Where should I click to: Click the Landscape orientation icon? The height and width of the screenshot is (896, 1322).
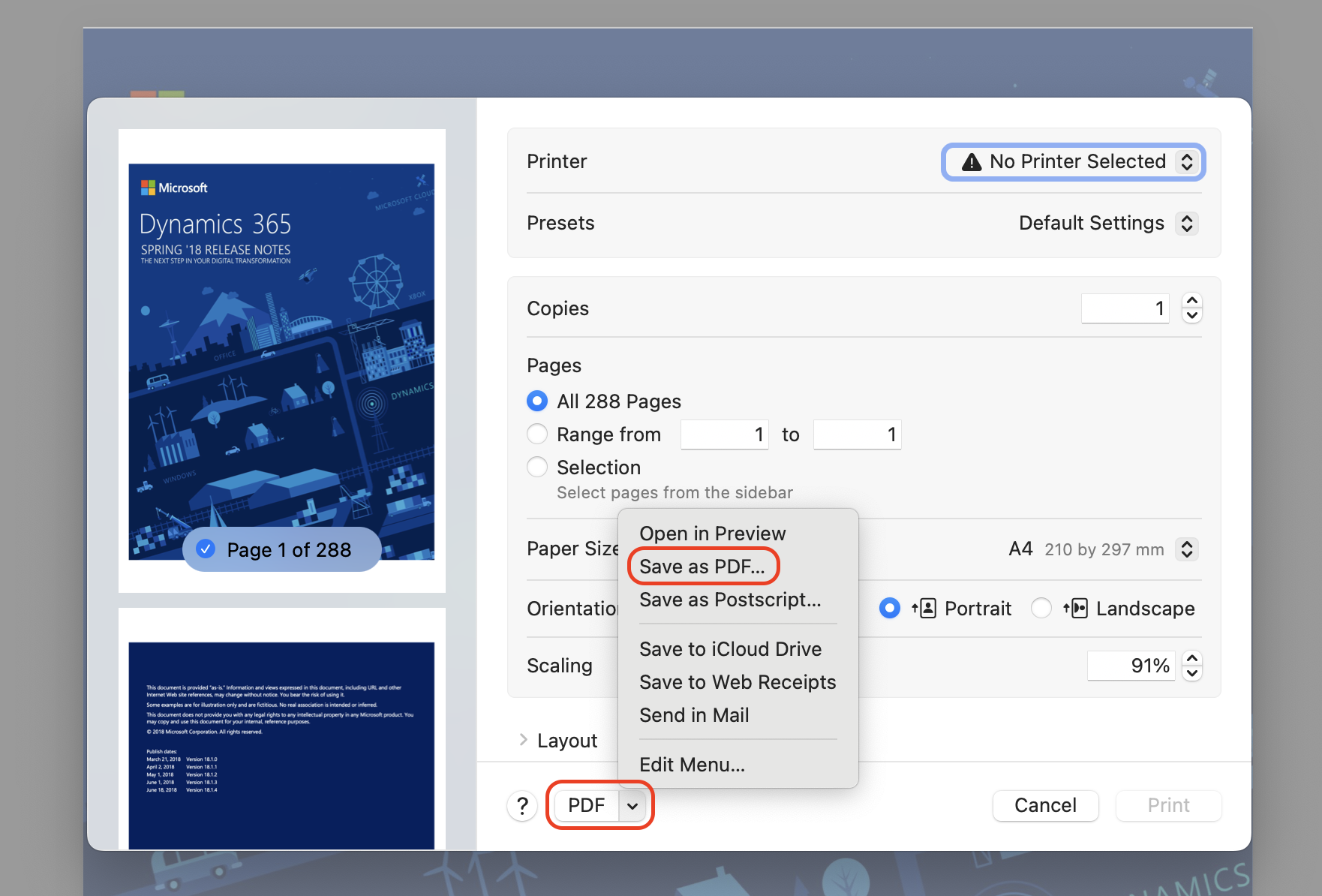click(1077, 608)
